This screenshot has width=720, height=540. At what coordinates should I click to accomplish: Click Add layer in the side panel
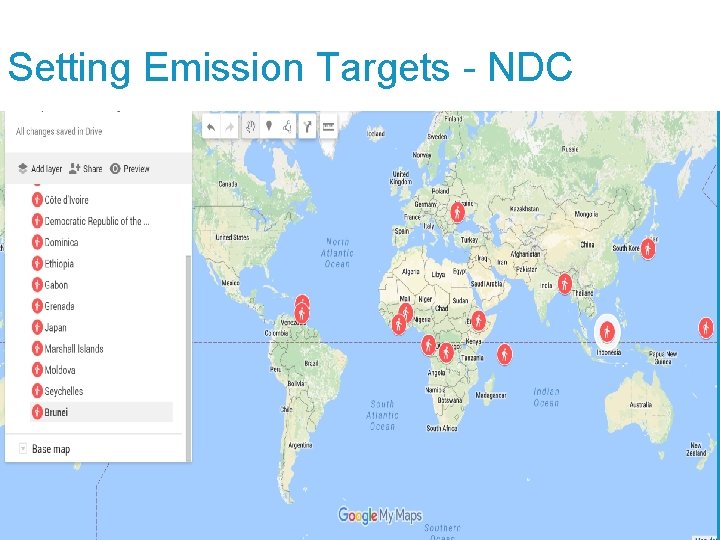coord(40,169)
